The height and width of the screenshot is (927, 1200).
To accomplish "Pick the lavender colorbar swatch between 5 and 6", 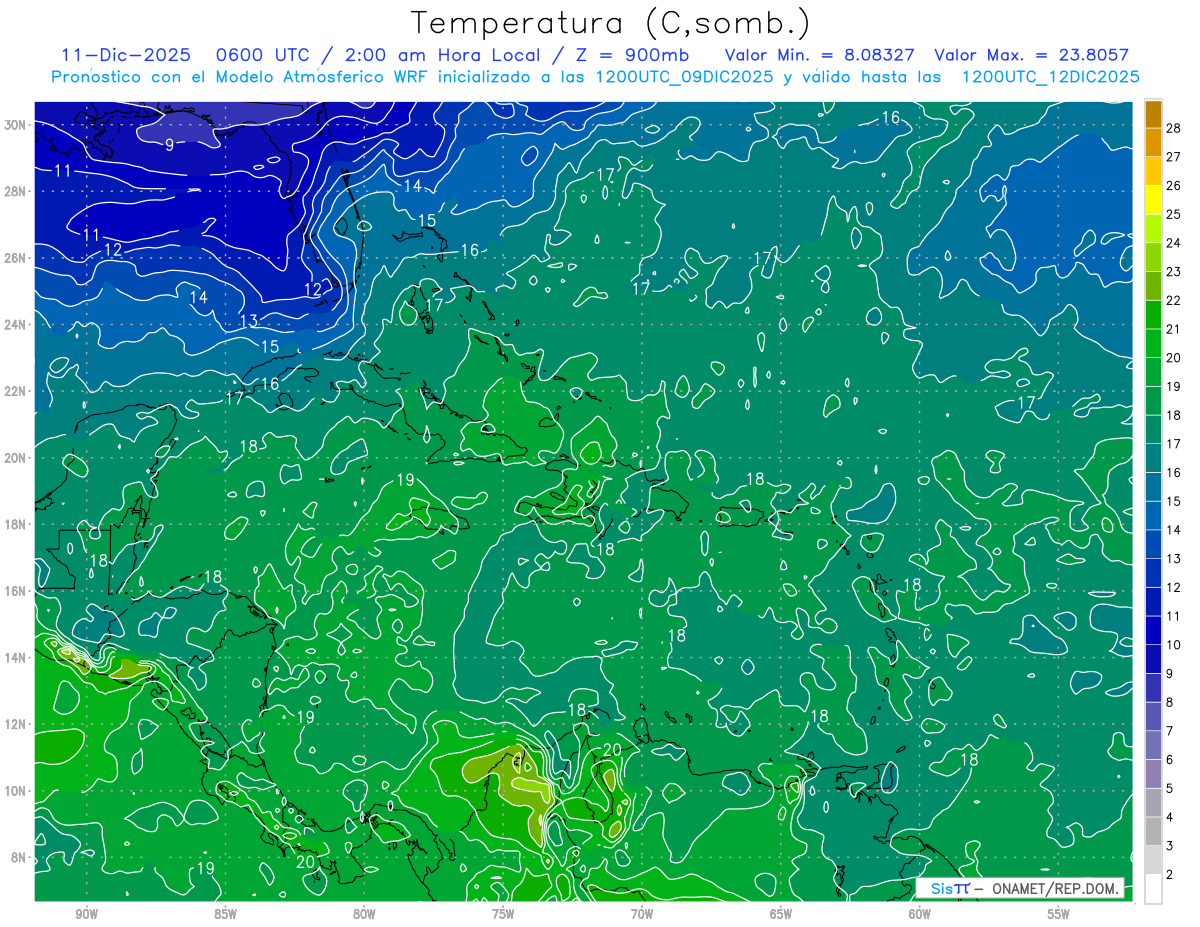I will pyautogui.click(x=1153, y=774).
